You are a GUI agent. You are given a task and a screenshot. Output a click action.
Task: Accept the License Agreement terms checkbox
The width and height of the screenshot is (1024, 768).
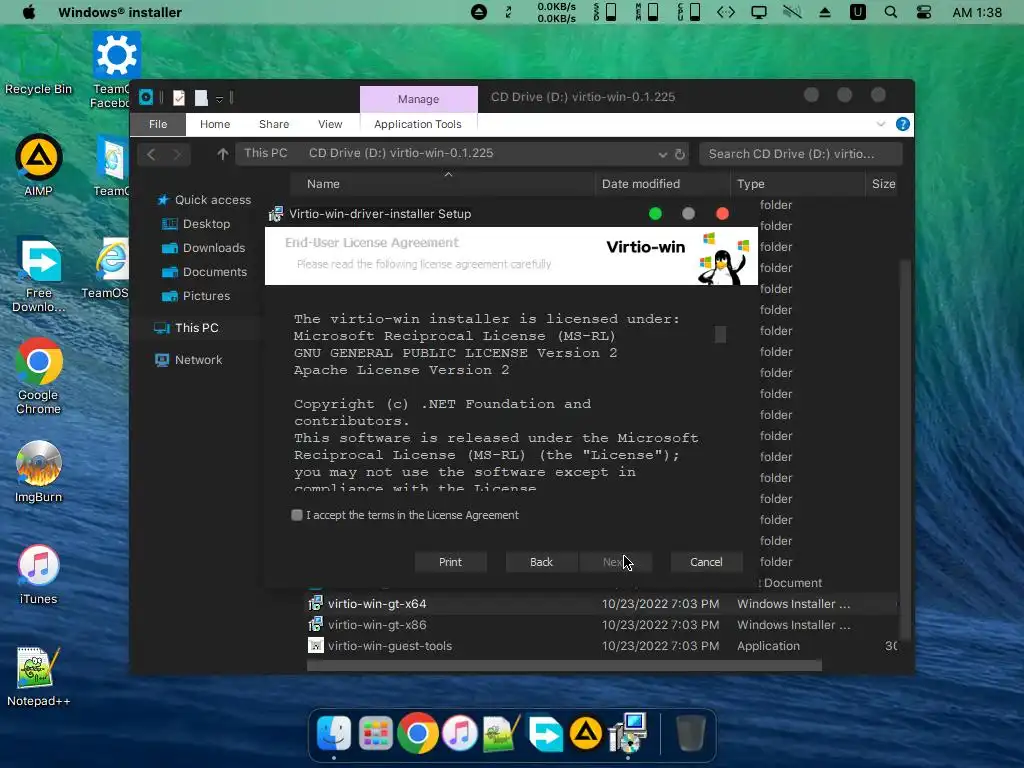tap(297, 515)
